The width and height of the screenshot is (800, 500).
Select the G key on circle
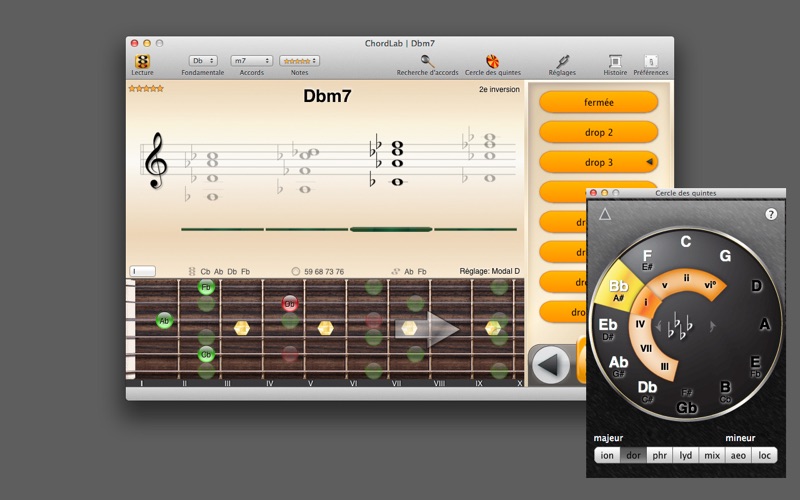(x=725, y=256)
